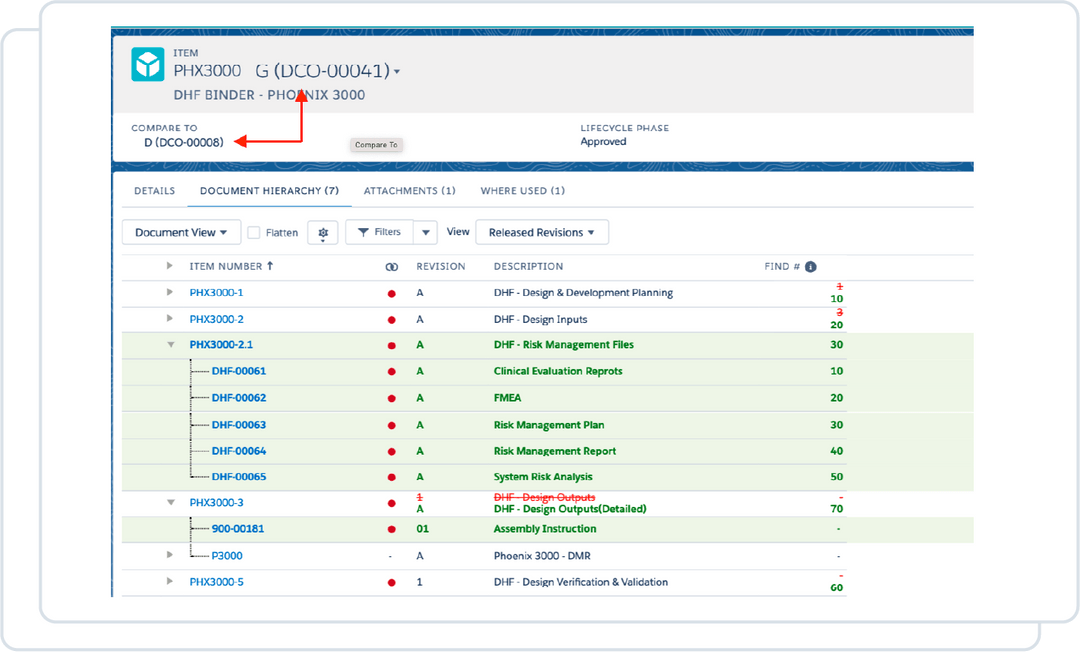This screenshot has height=652, width=1080.
Task: Expand the PHX3000-2 tree row
Action: [169, 319]
